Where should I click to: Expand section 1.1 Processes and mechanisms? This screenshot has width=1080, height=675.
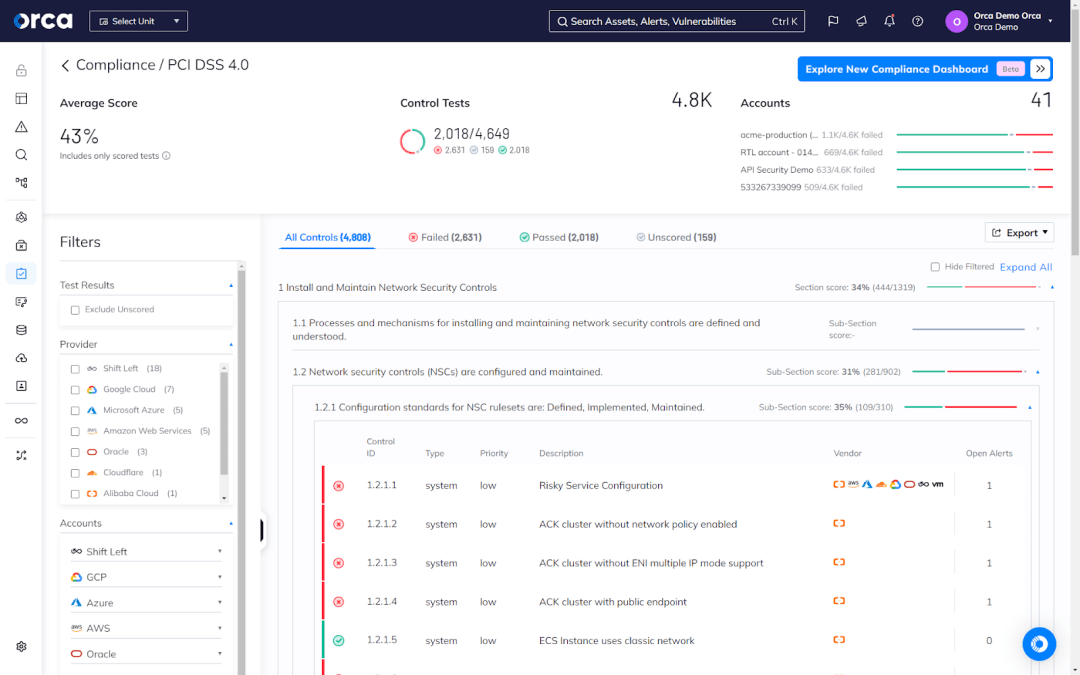click(x=1037, y=329)
